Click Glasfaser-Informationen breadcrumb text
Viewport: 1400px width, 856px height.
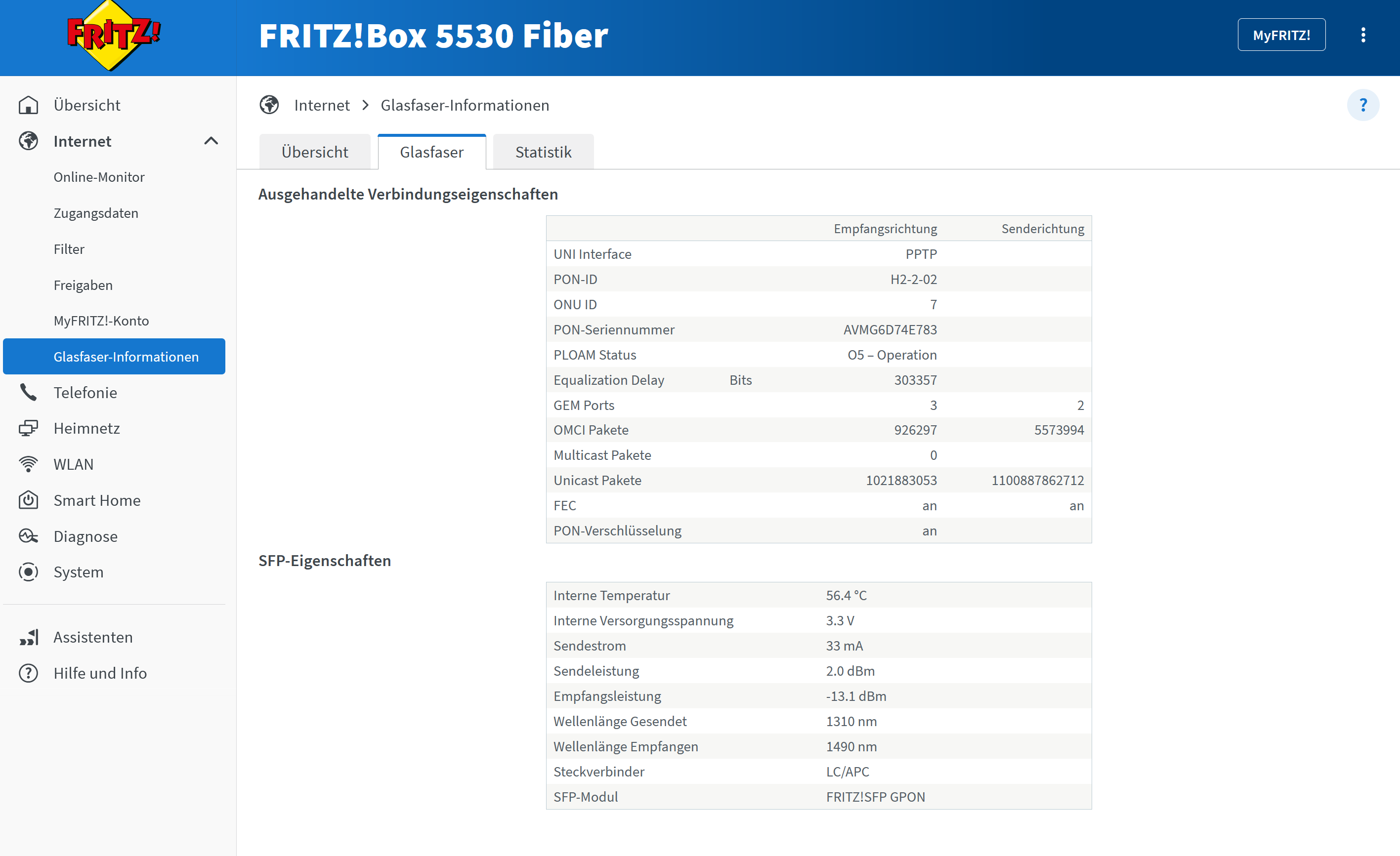coord(465,105)
